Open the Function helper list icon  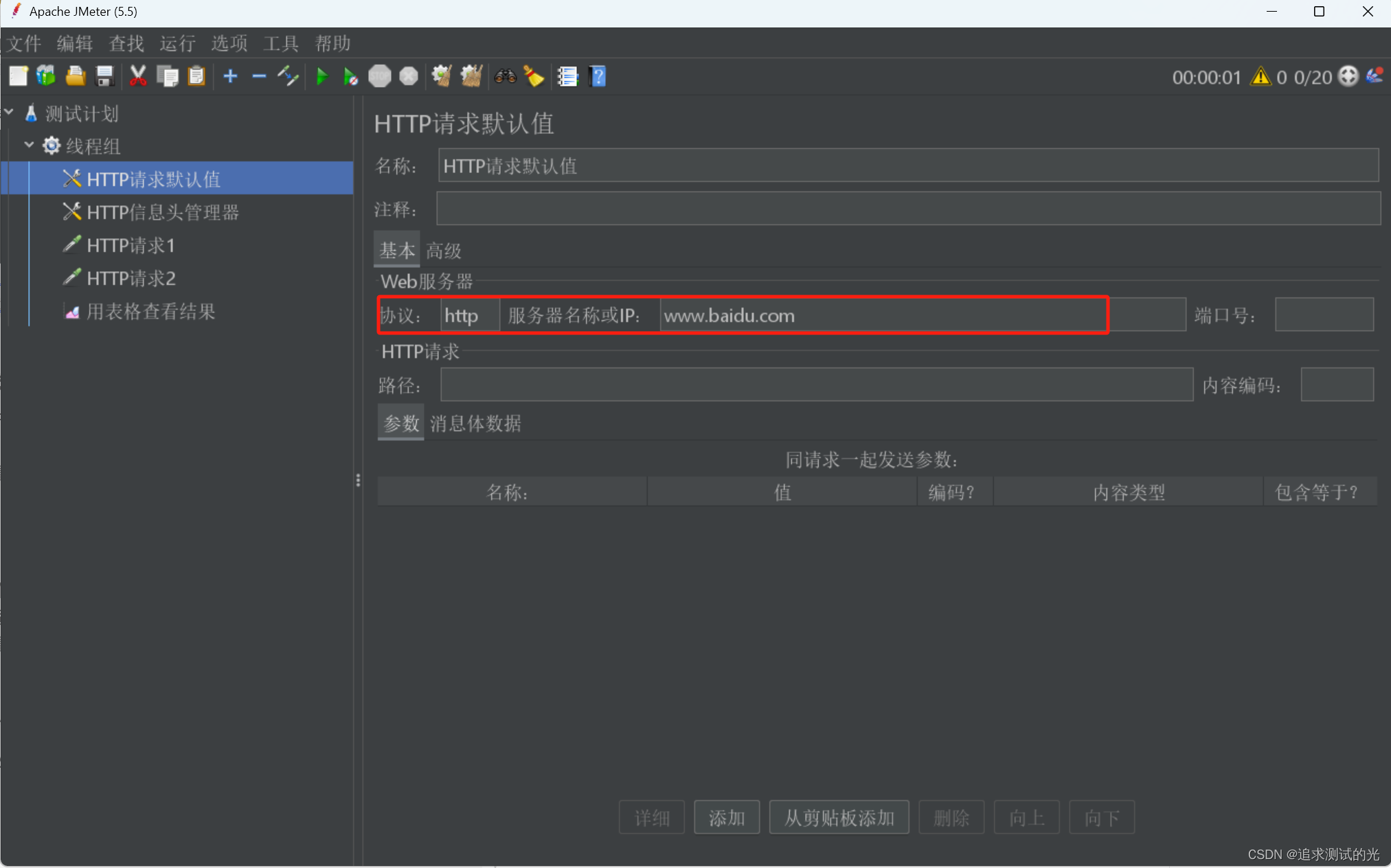567,76
